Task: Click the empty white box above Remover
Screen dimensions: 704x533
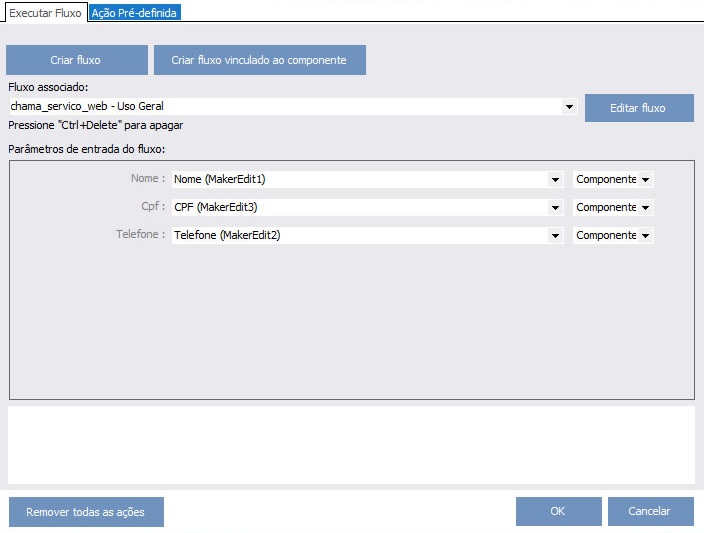Action: (351, 444)
